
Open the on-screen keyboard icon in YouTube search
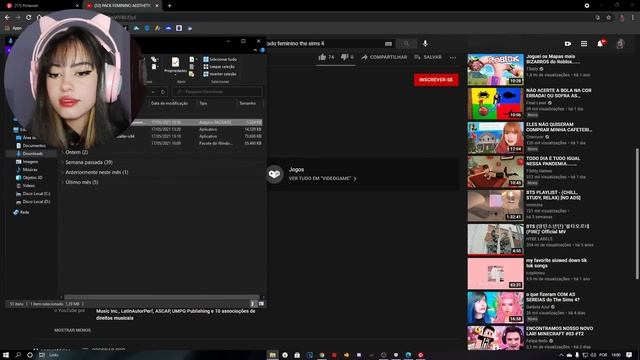388,44
